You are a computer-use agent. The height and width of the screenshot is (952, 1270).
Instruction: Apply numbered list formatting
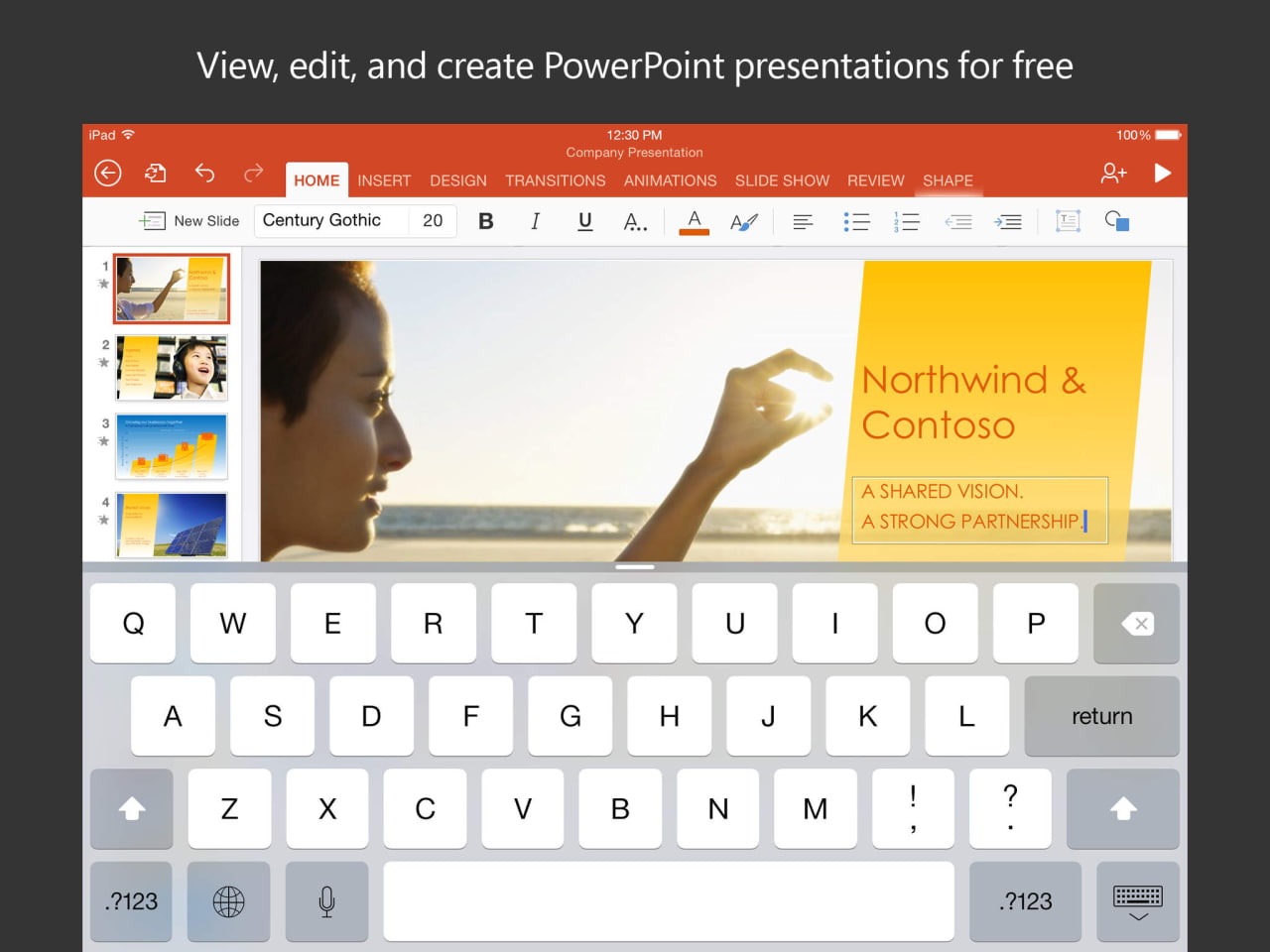[x=906, y=221]
